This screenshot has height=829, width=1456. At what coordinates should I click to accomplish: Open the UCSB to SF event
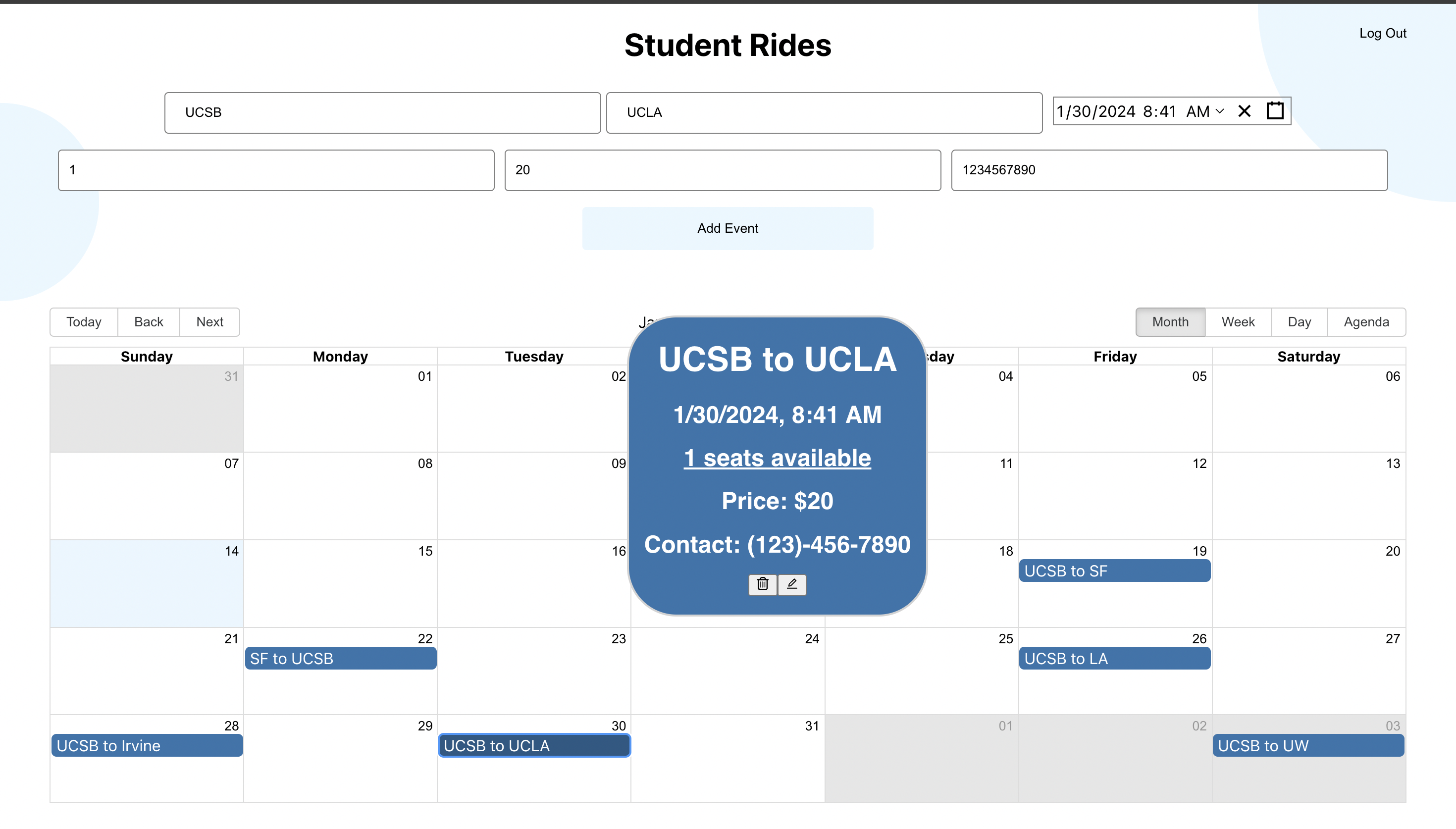pos(1114,571)
